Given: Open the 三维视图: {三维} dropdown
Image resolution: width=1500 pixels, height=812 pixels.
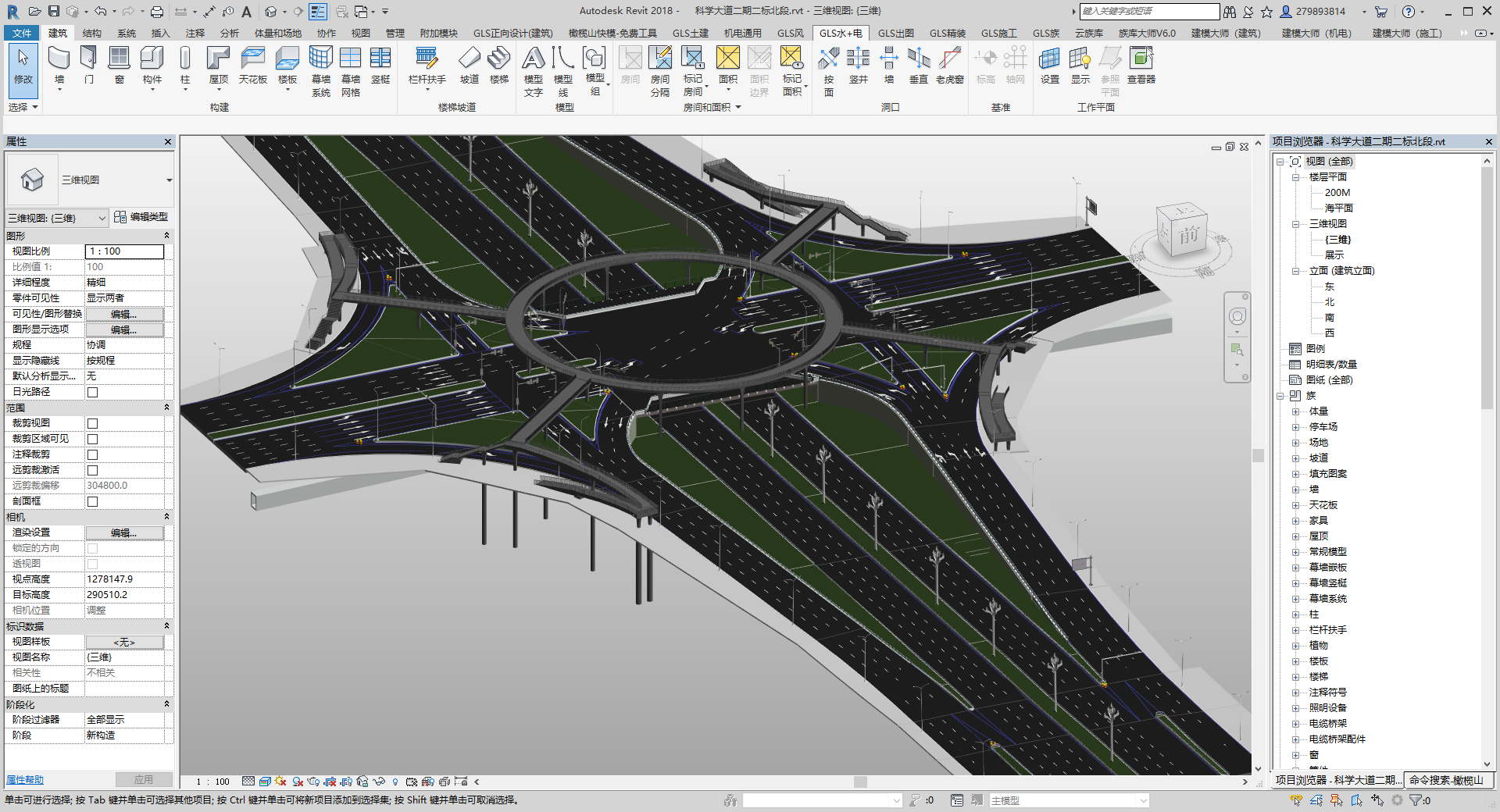Looking at the screenshot, I should 56,218.
